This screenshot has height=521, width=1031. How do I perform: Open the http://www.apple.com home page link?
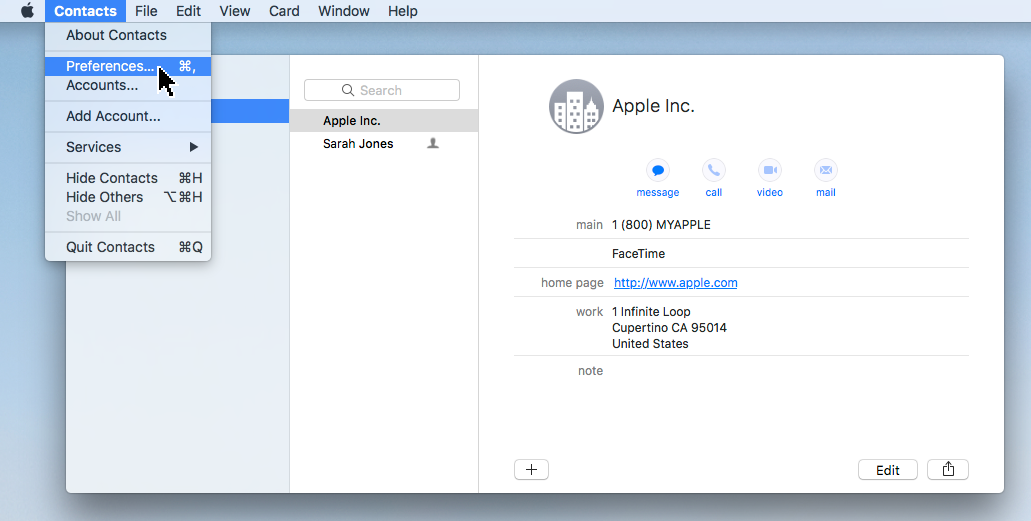pyautogui.click(x=675, y=283)
